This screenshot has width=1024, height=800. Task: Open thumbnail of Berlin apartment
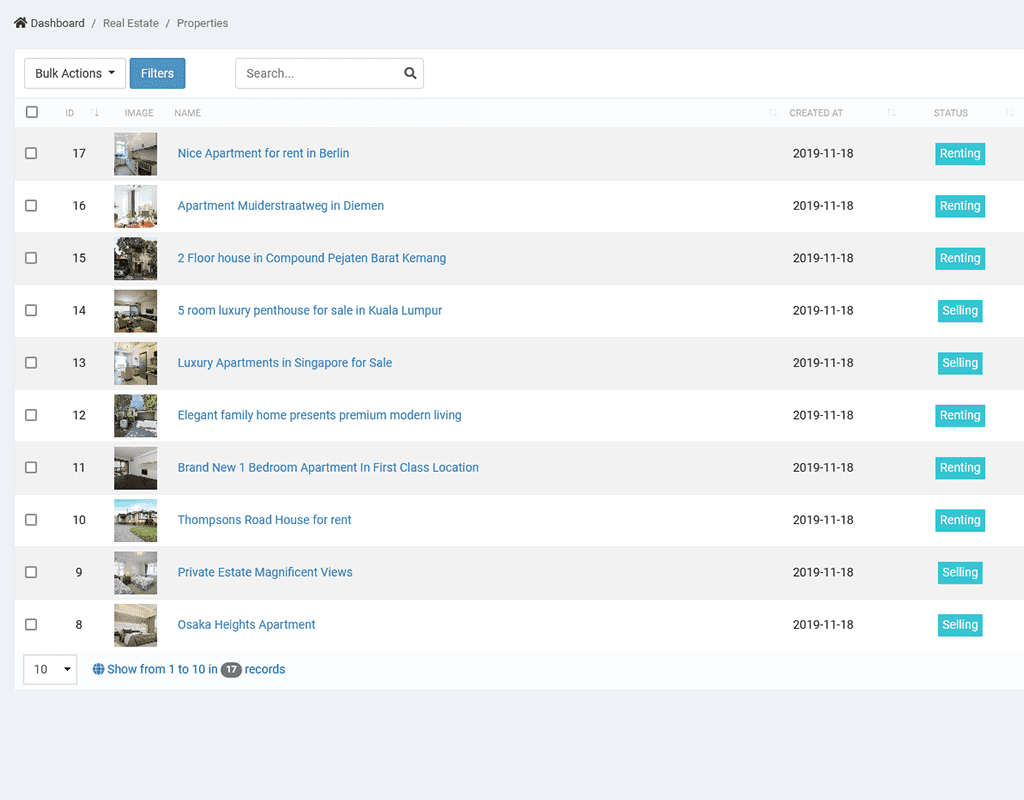pos(135,154)
